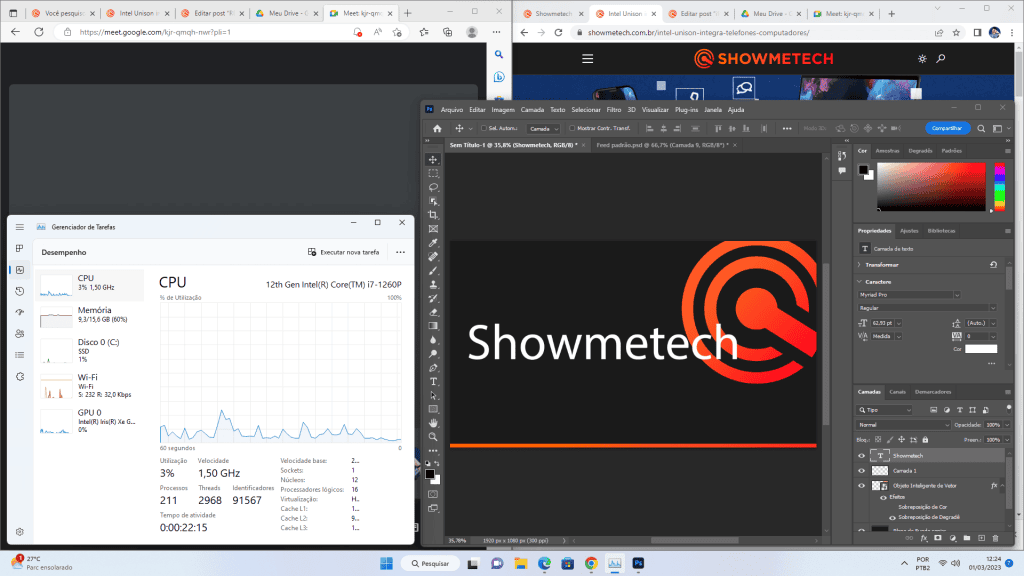Open the Task Manager settings gear

click(19, 532)
